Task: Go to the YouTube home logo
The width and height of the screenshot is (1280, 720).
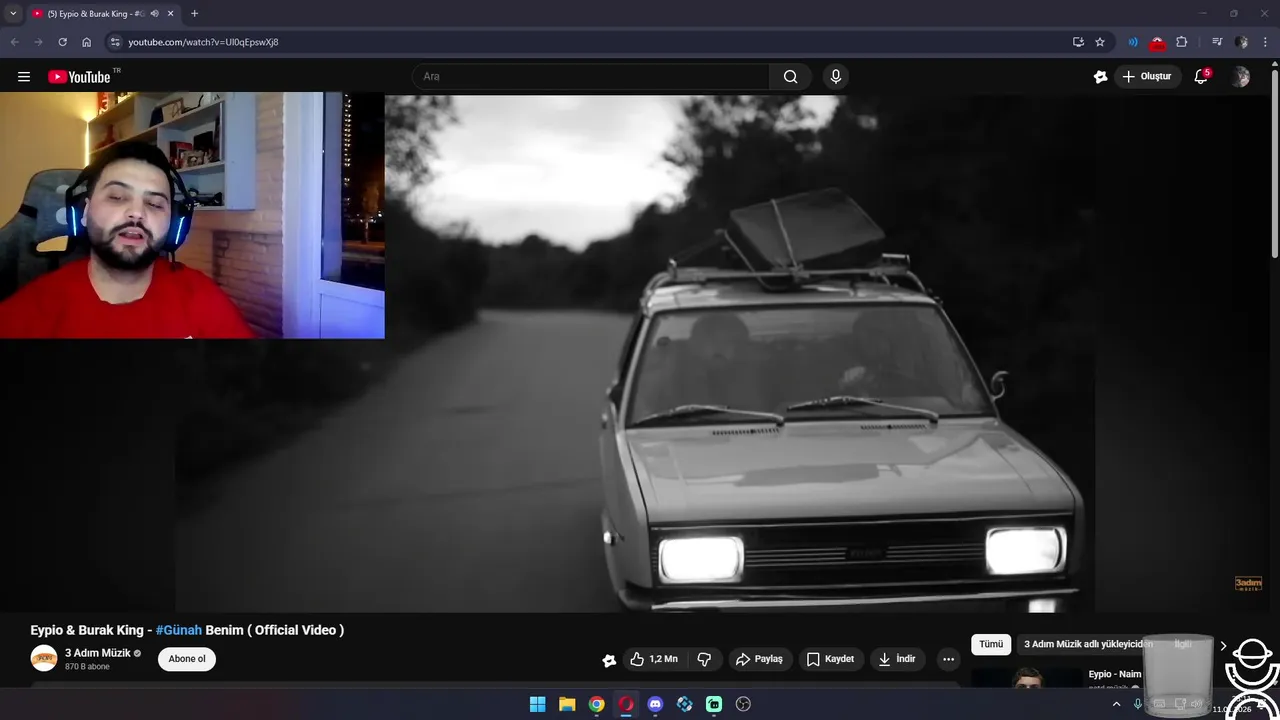Action: pos(79,77)
